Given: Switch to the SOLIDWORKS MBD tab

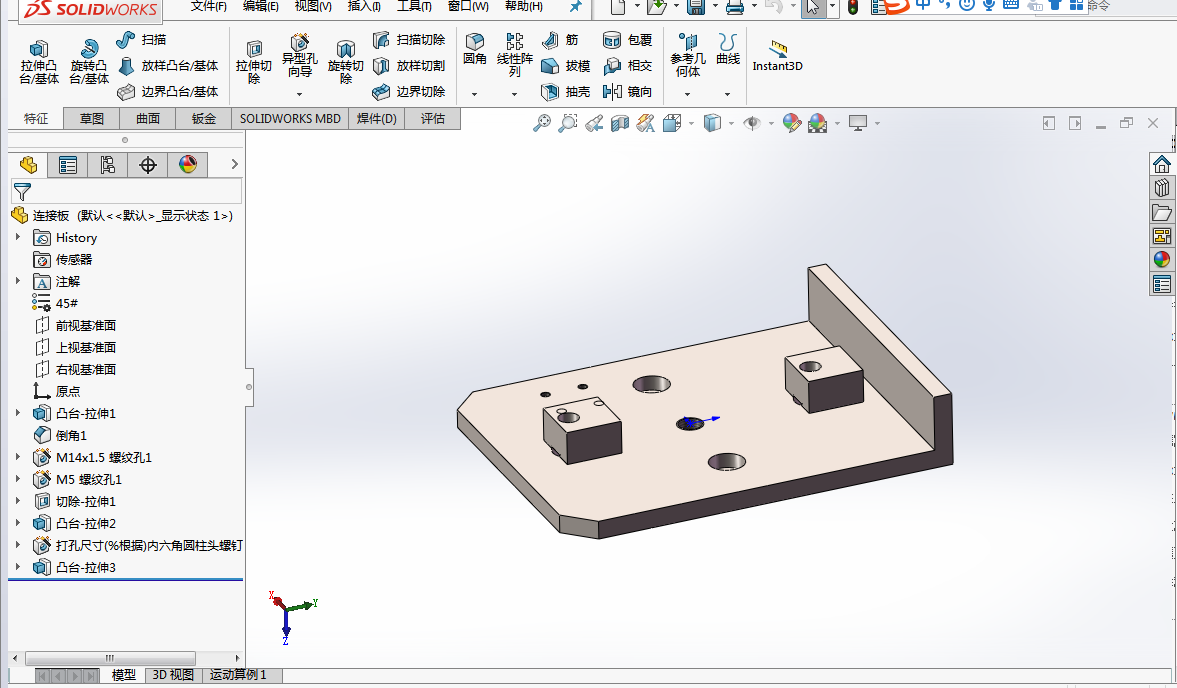Looking at the screenshot, I should (290, 119).
